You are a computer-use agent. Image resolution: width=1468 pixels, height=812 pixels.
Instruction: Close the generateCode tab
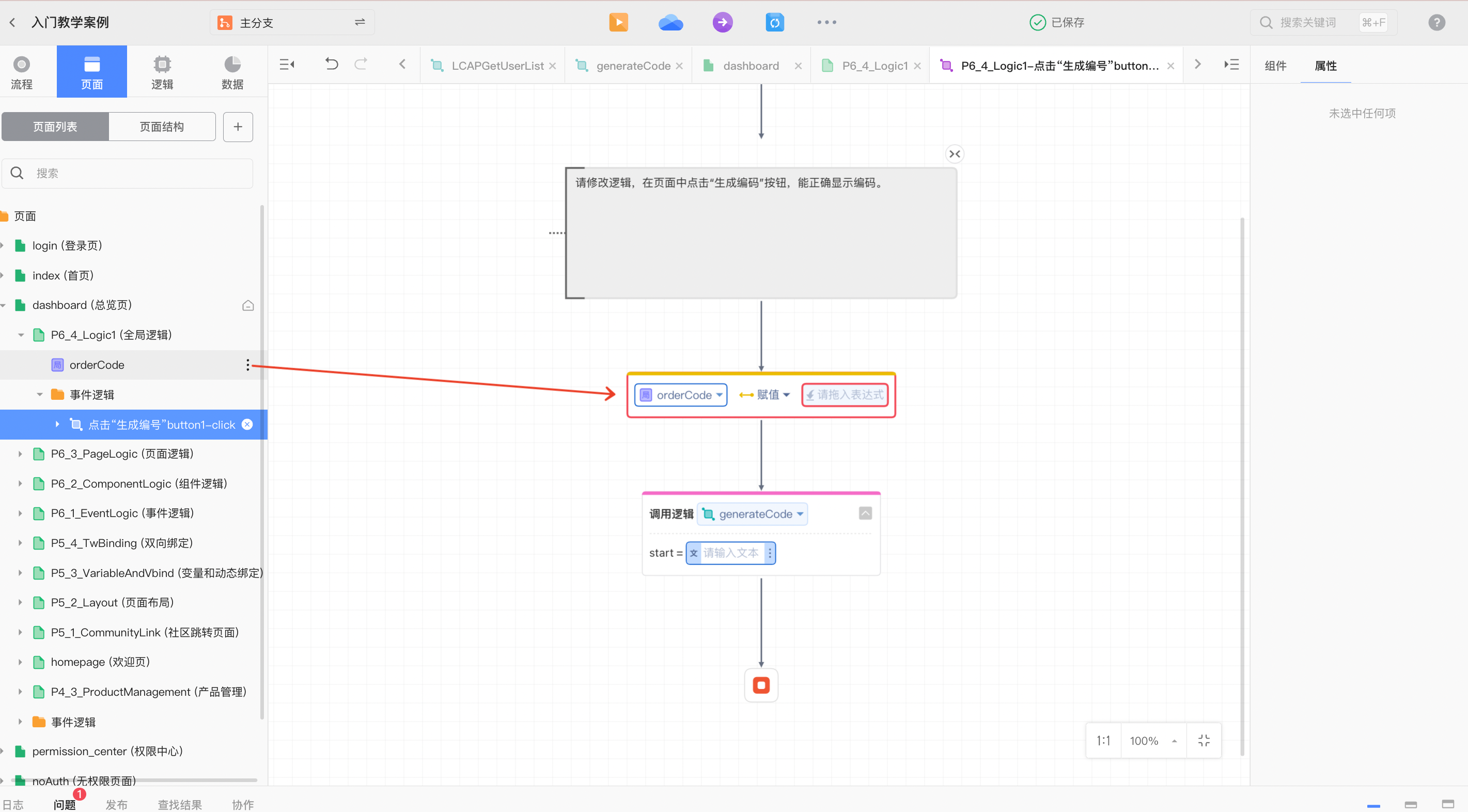point(679,66)
